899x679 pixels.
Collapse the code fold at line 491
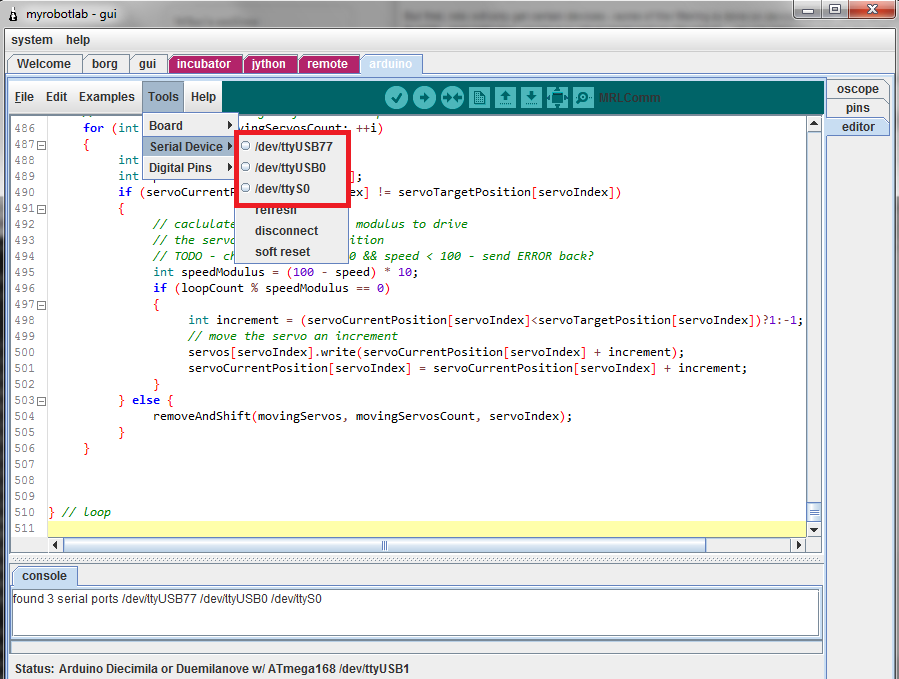point(41,209)
